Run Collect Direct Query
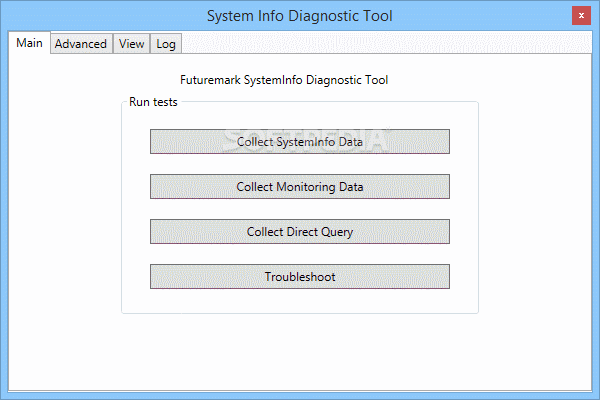The width and height of the screenshot is (600, 400). [300, 232]
